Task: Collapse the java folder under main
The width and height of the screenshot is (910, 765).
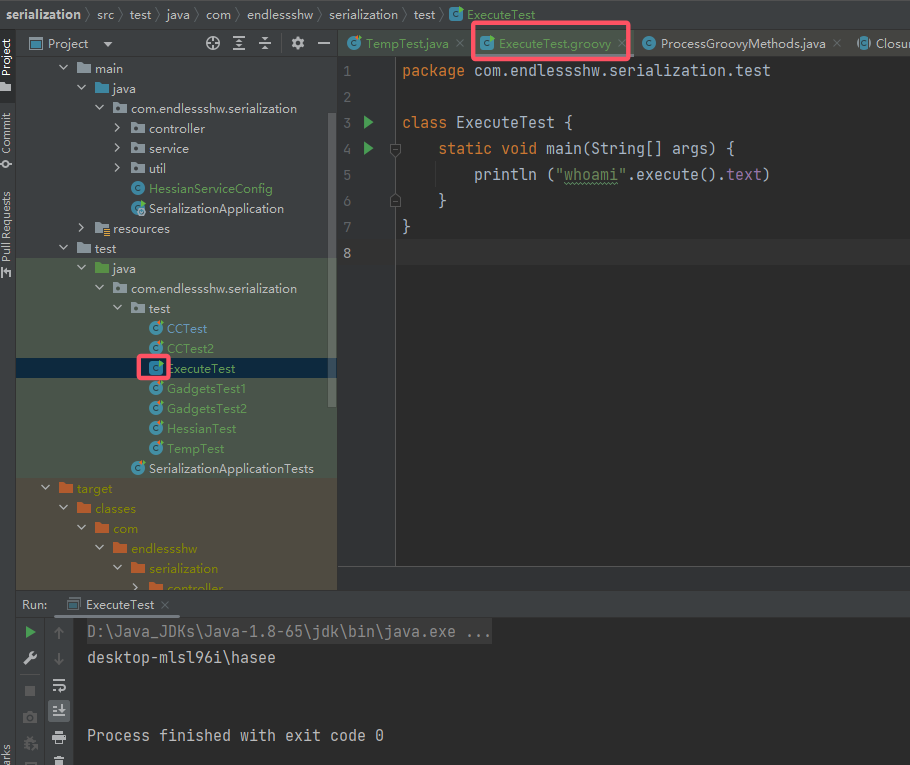Action: tap(81, 88)
